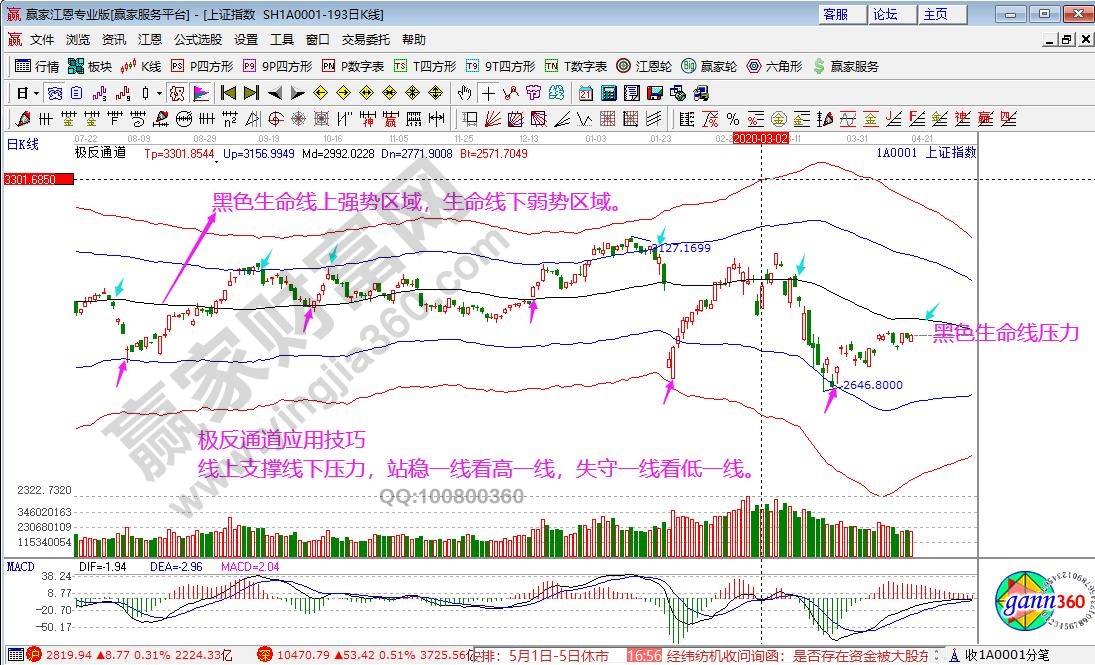
Task: Open the calendar icon in toolbar
Action: [x=585, y=93]
